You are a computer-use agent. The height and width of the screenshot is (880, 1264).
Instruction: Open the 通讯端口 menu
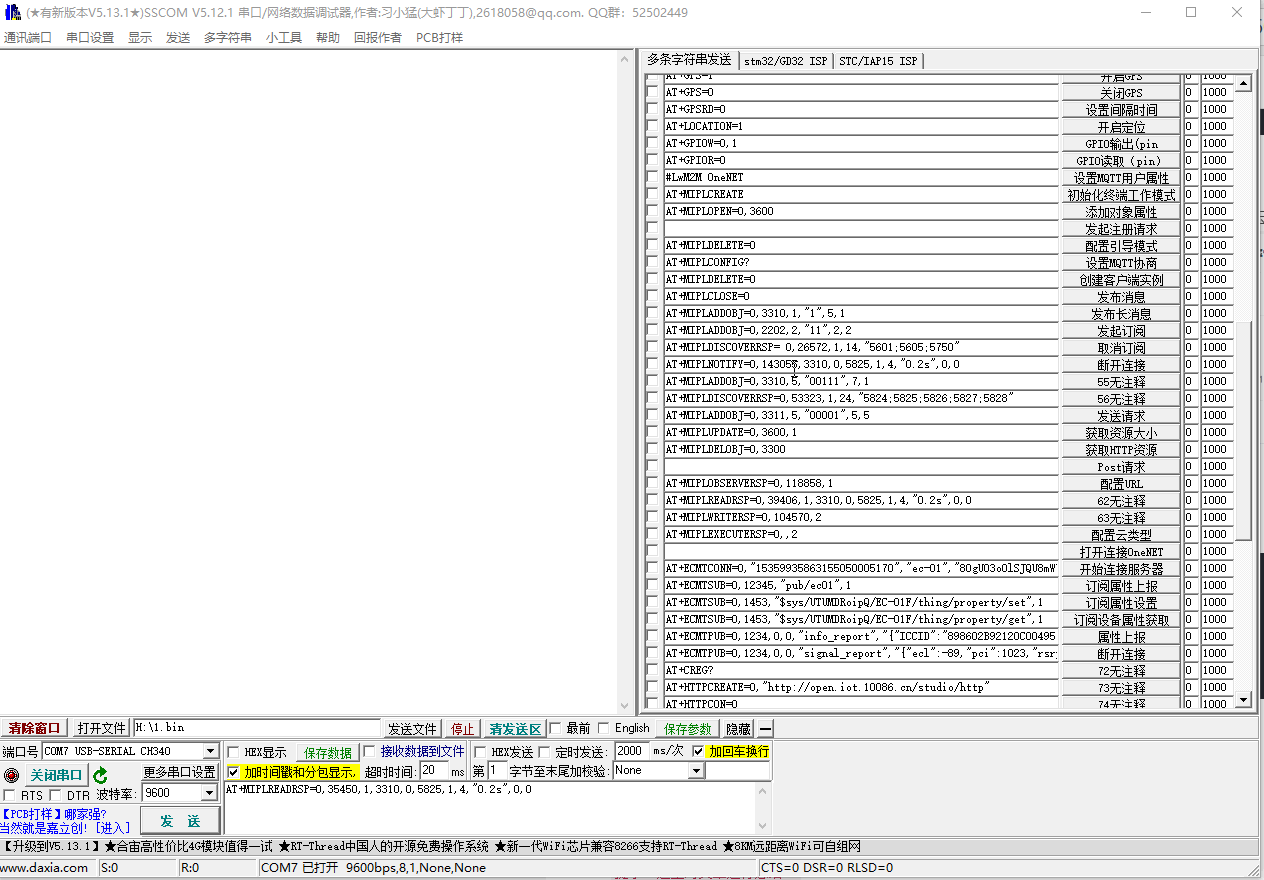click(x=28, y=38)
